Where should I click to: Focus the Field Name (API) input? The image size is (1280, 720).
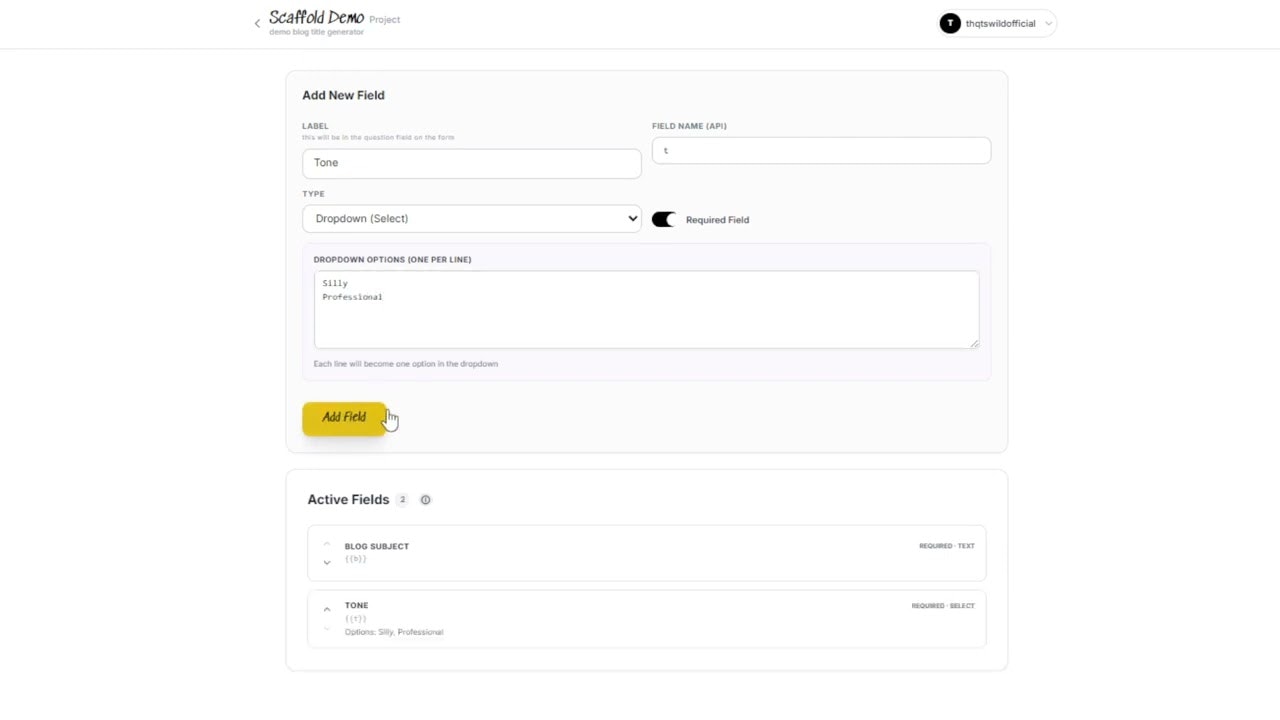pyautogui.click(x=821, y=151)
